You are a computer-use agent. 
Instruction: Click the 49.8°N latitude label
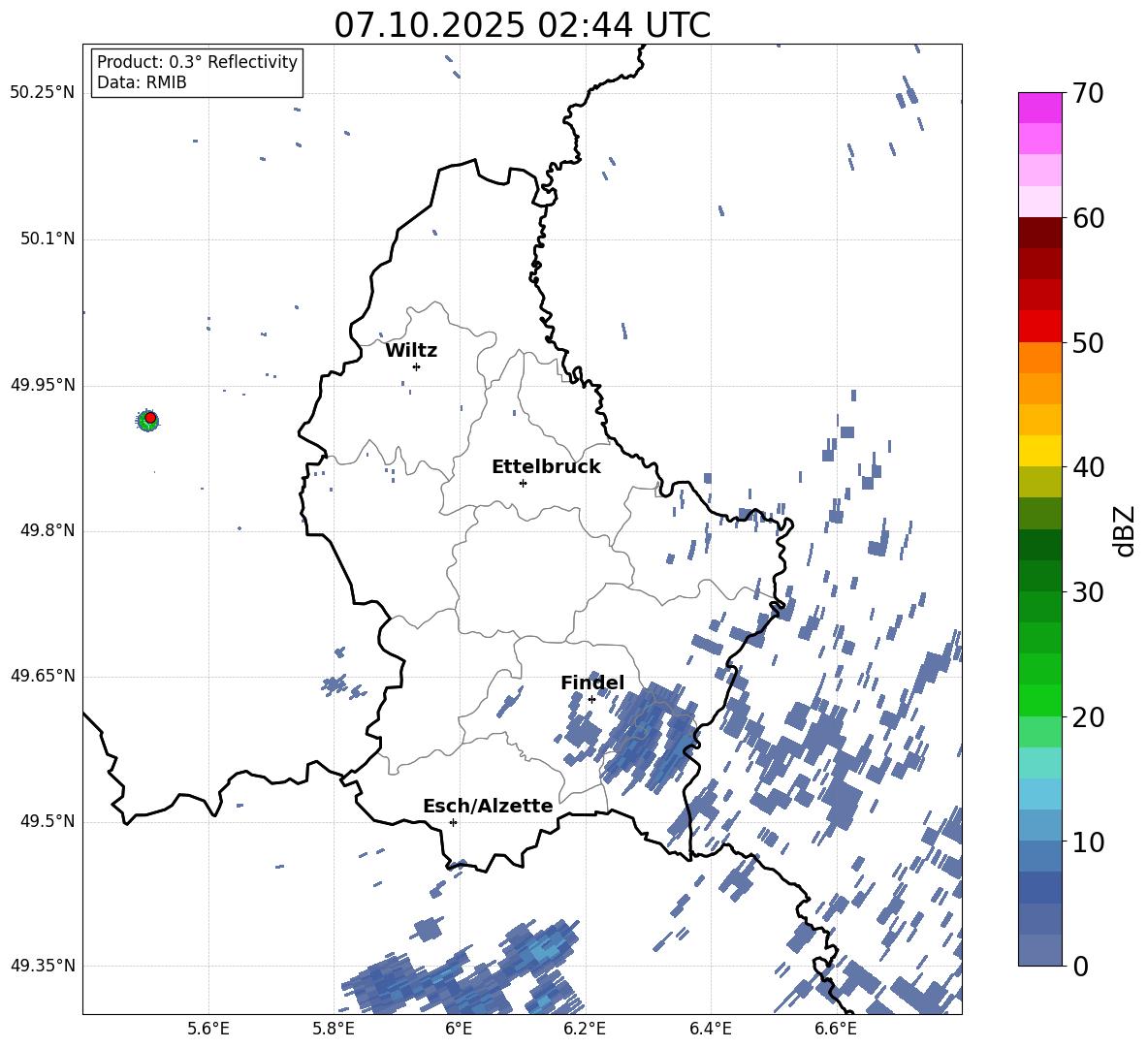pos(48,530)
